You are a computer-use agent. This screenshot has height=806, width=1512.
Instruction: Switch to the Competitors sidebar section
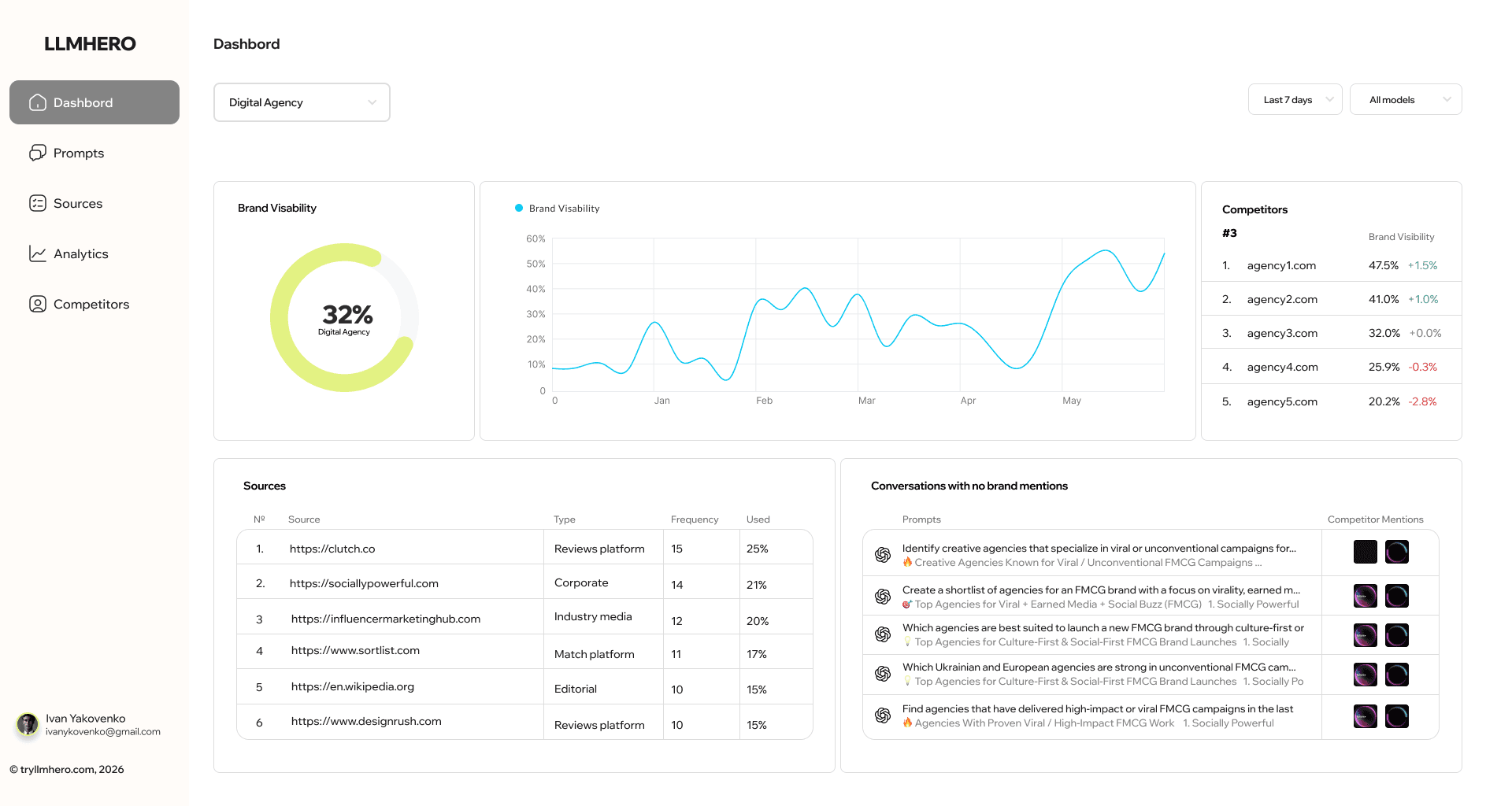point(91,304)
